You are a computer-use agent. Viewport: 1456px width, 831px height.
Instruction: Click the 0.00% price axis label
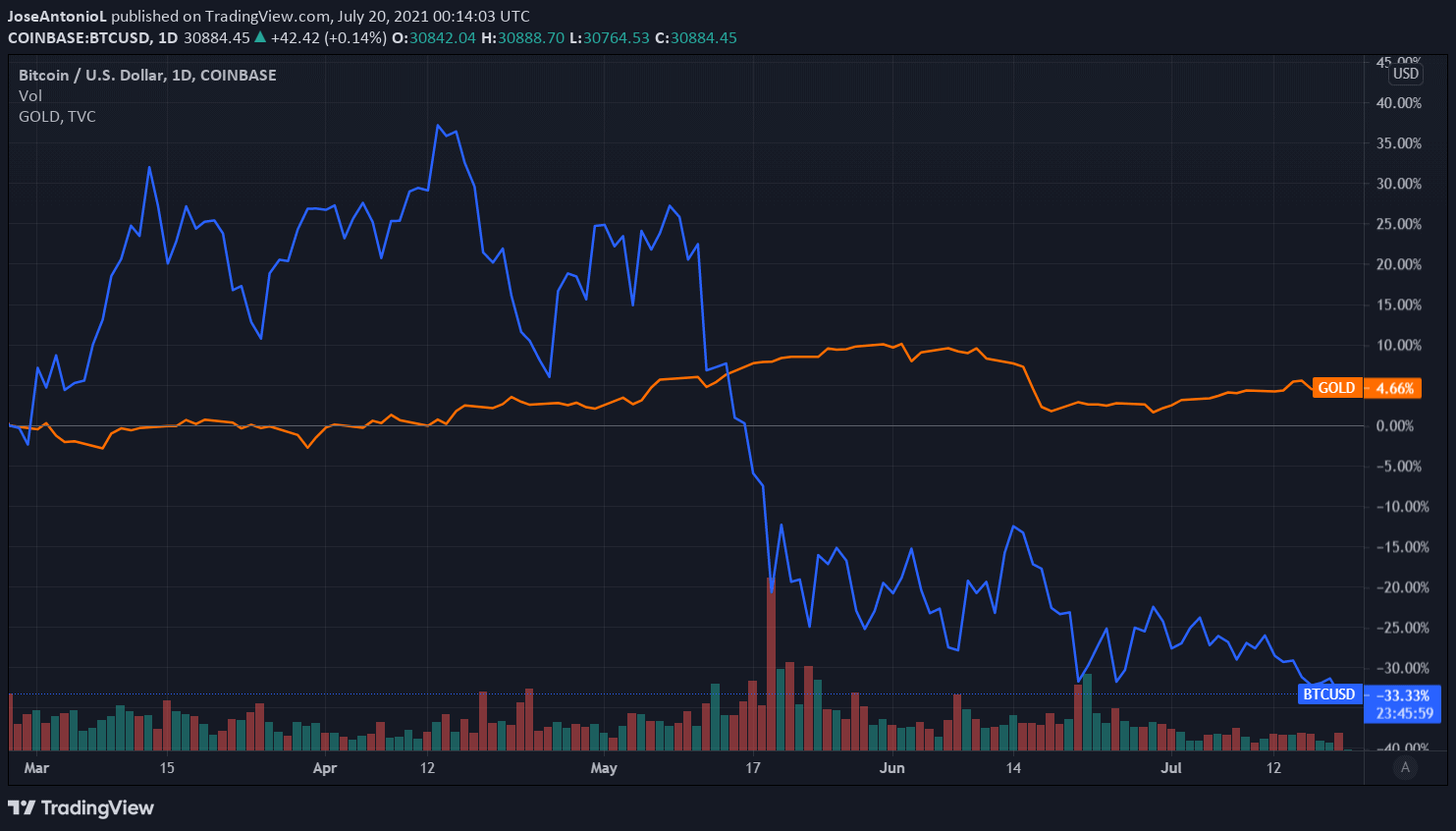1395,426
